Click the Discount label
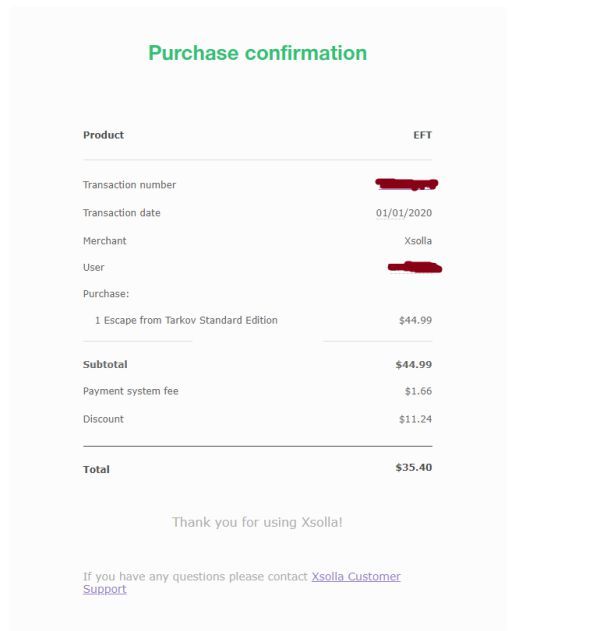600x631 pixels. pyautogui.click(x=103, y=419)
